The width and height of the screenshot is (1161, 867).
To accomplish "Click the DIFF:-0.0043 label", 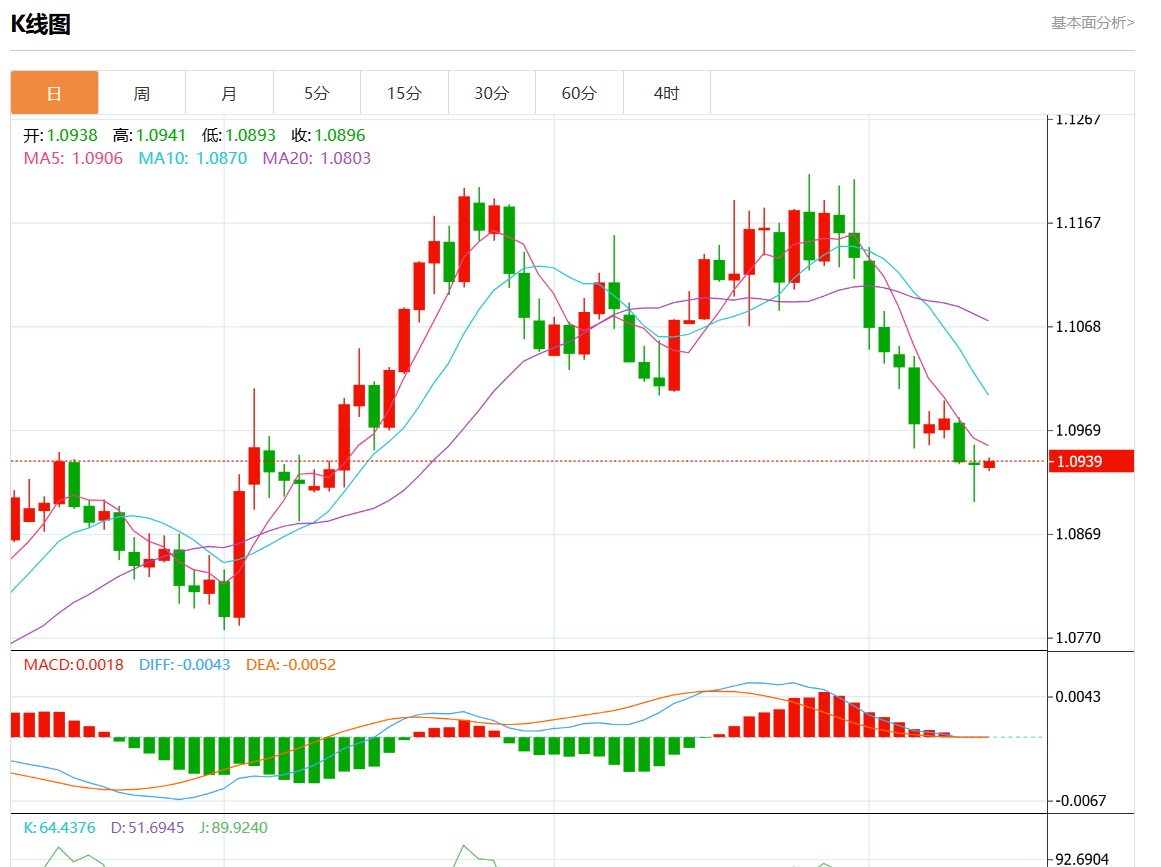I will 184,665.
